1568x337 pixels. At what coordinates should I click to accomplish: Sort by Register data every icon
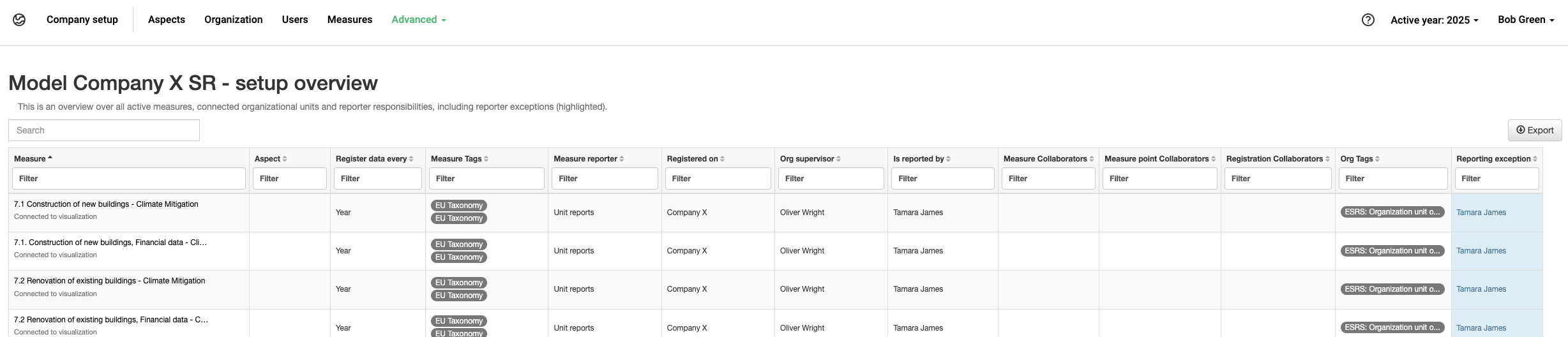pos(411,159)
